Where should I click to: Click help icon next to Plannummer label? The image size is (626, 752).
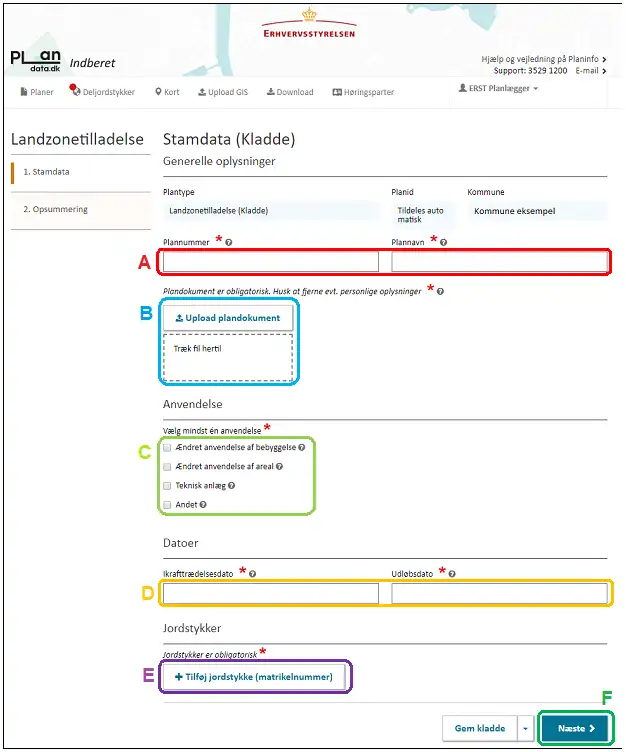[229, 242]
